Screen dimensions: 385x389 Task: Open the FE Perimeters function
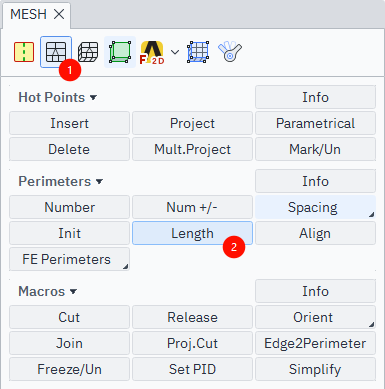click(69, 259)
